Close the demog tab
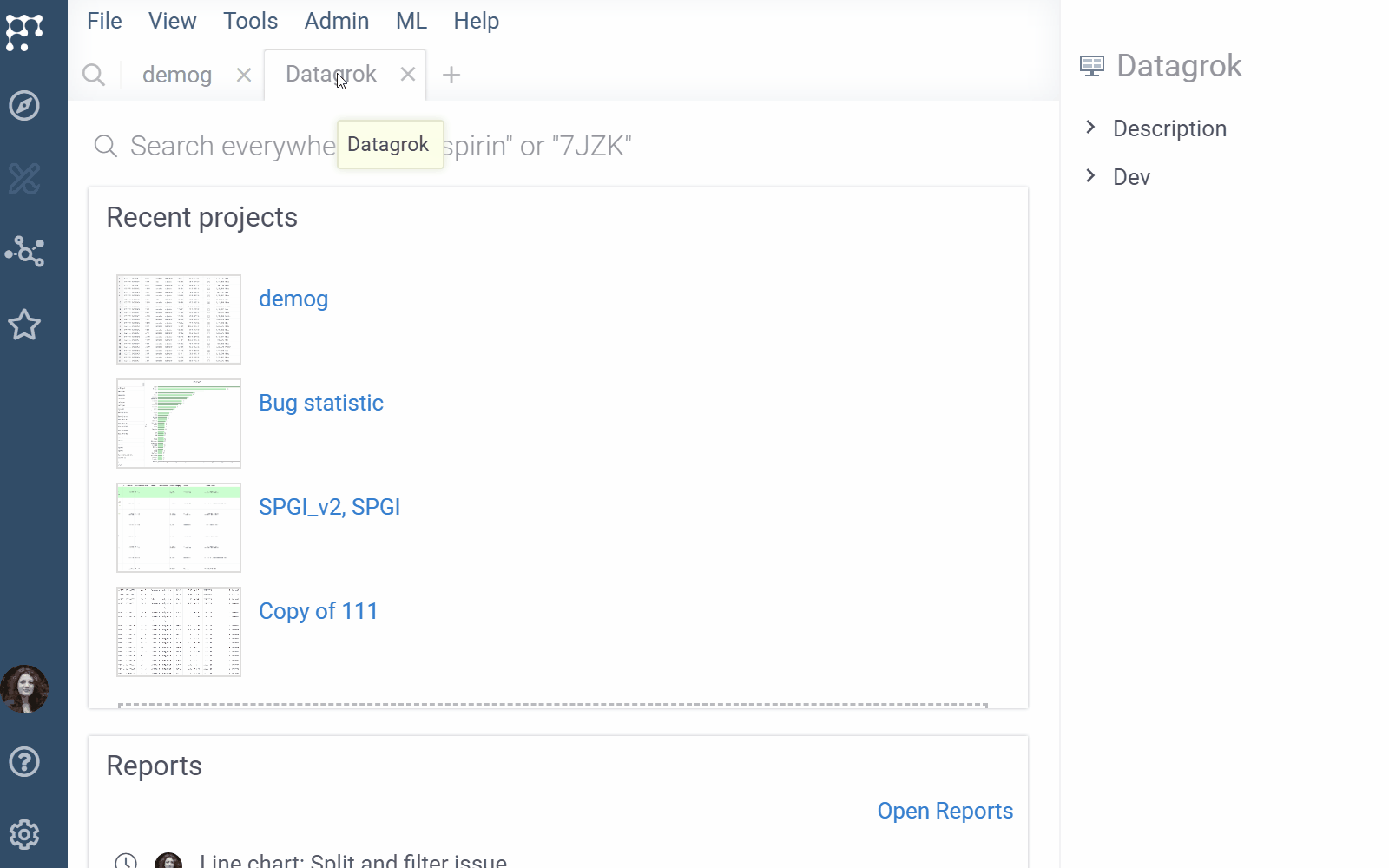 click(x=244, y=76)
